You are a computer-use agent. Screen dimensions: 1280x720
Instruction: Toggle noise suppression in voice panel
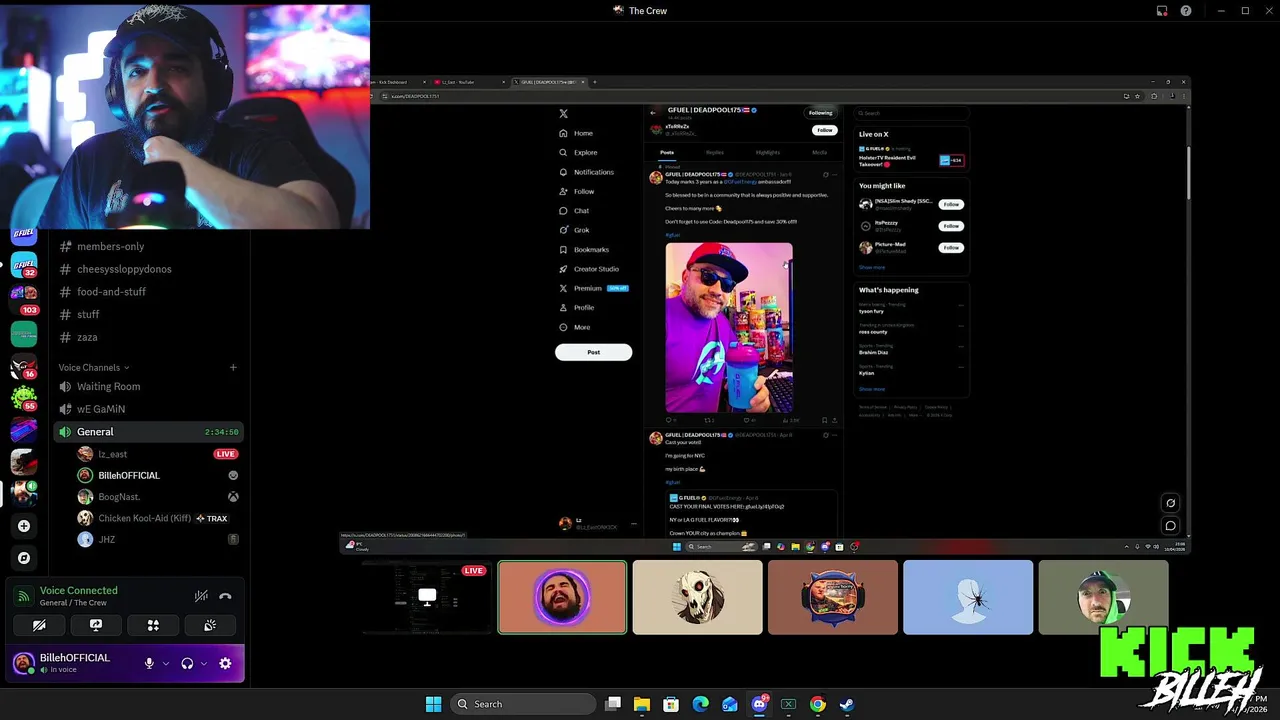point(201,596)
